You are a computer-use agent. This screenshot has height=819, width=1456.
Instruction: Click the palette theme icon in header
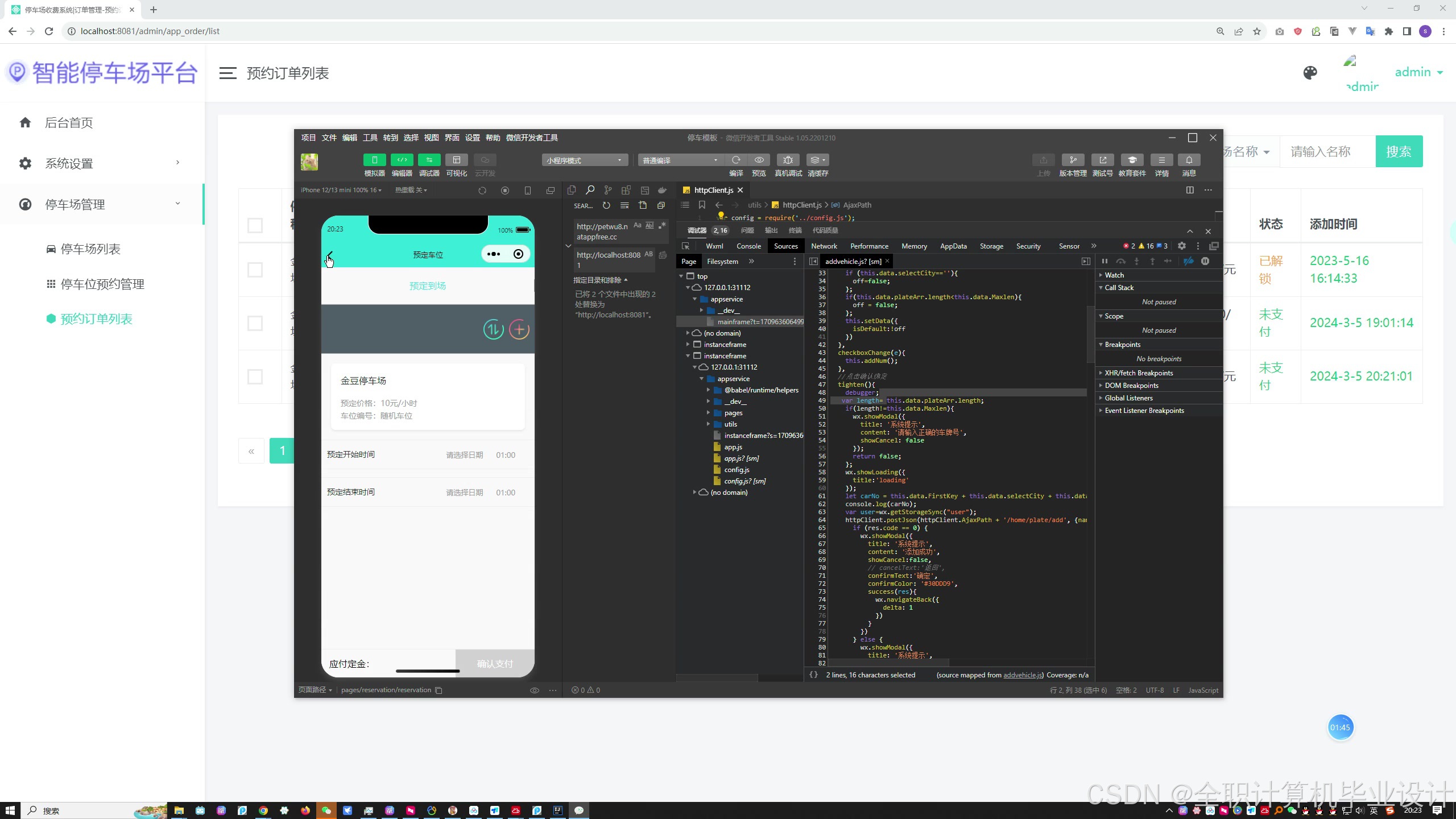point(1310,73)
